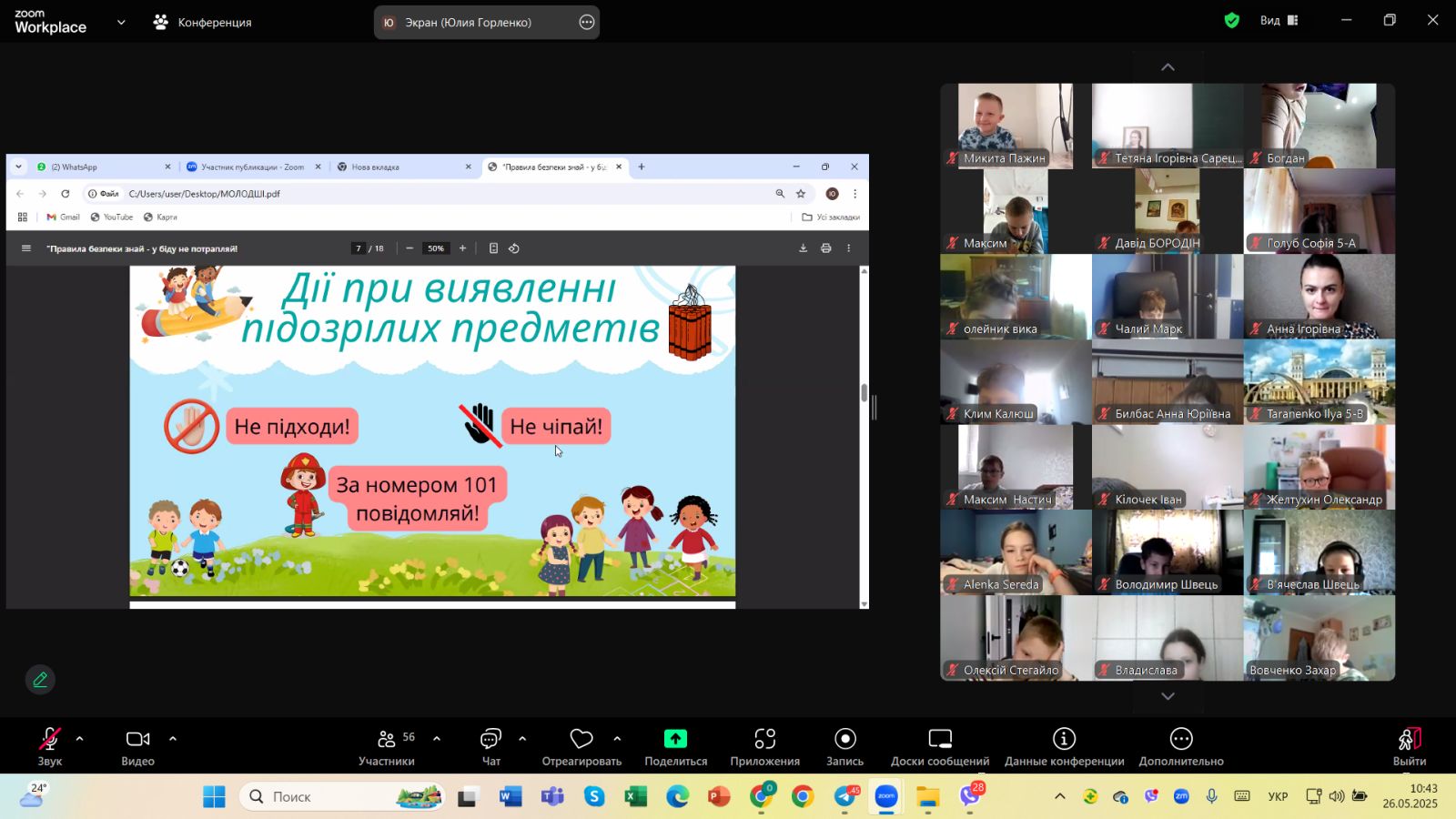Select Анна Ігорівна's video thumbnail
The width and height of the screenshot is (1456, 819).
(x=1319, y=297)
